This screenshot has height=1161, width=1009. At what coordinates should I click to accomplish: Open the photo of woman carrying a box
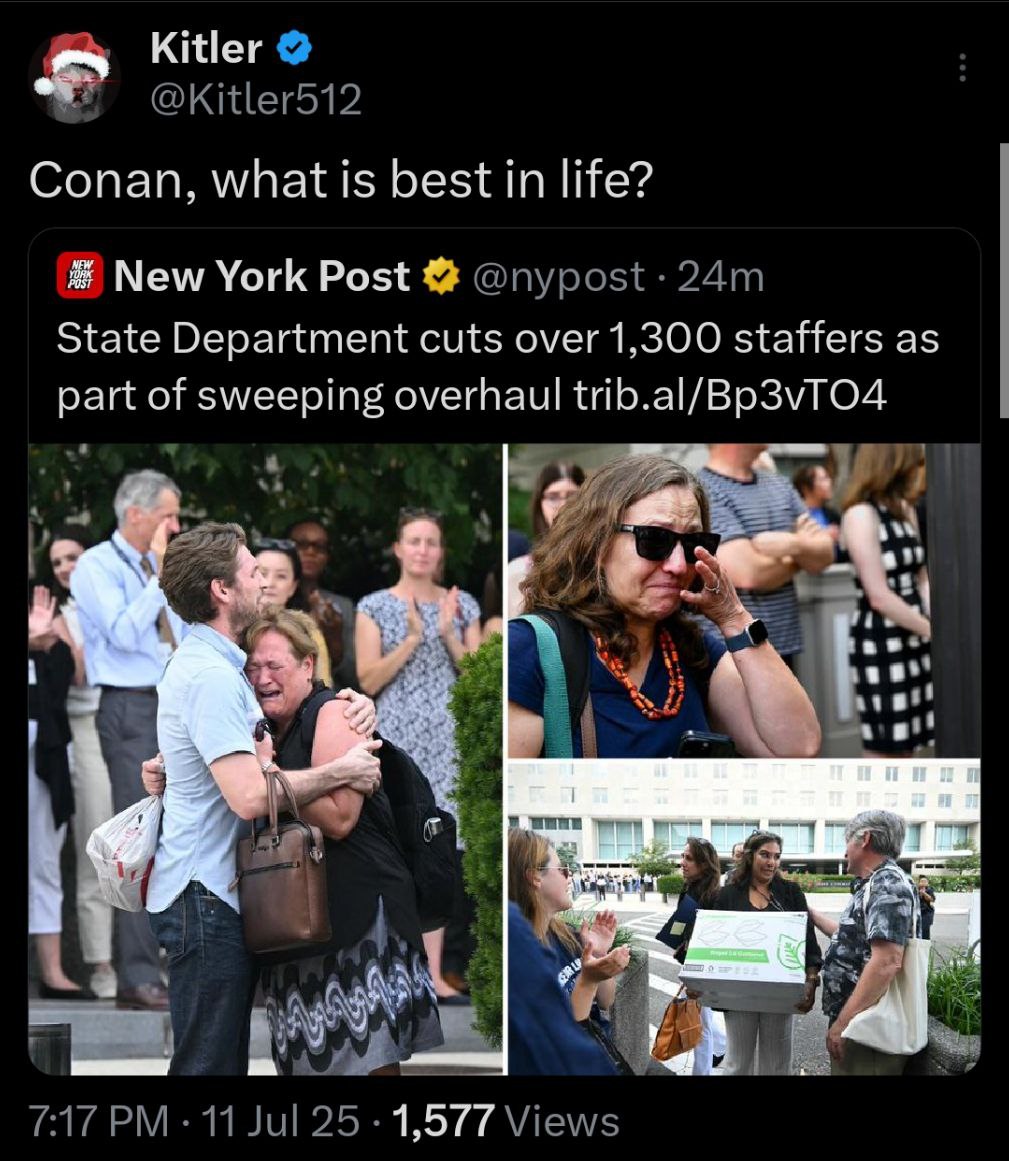[744, 917]
